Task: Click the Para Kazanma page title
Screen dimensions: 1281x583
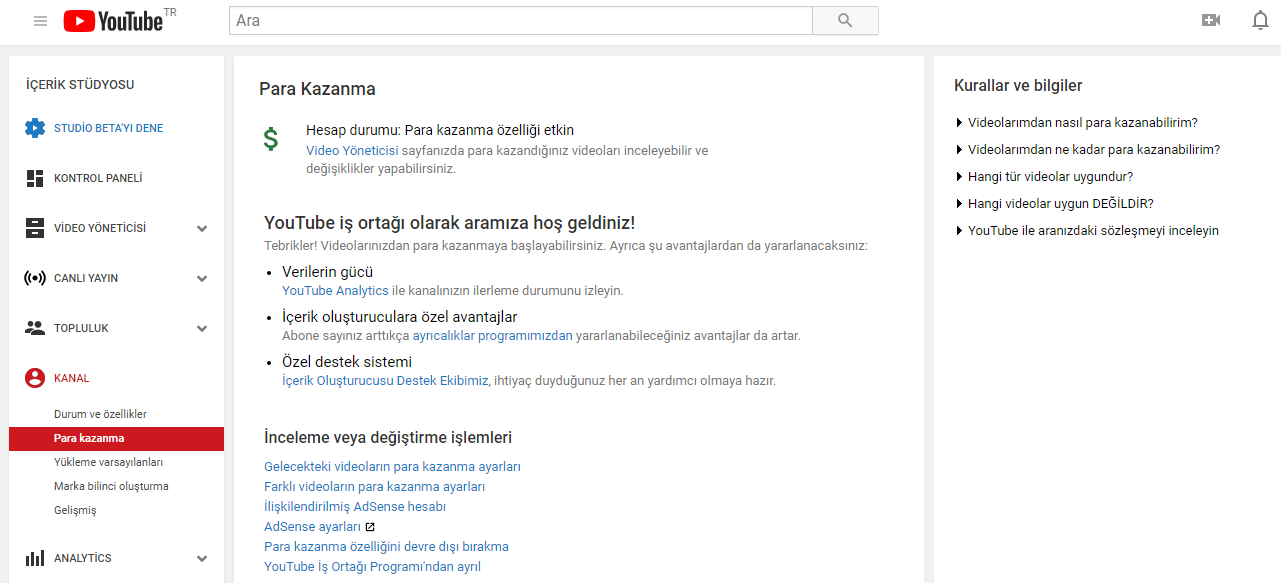Action: click(317, 89)
